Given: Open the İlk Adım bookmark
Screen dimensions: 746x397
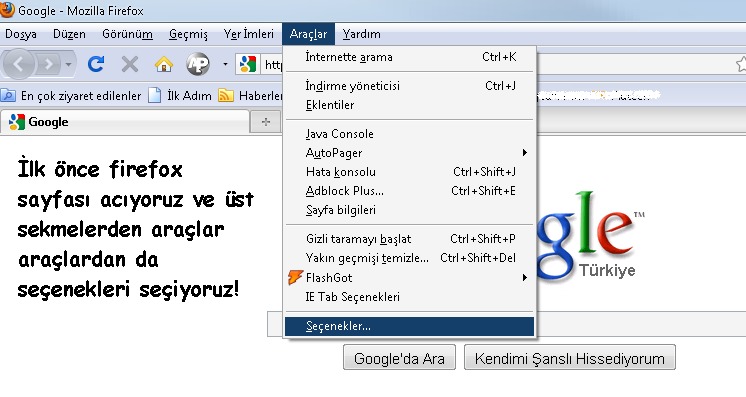Looking at the screenshot, I should tap(180, 96).
